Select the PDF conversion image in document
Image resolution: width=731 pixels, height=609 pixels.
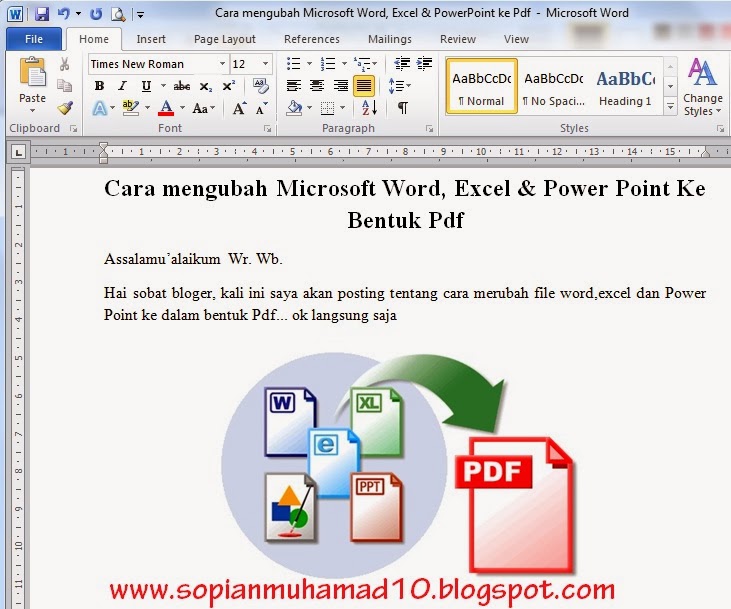coord(398,466)
